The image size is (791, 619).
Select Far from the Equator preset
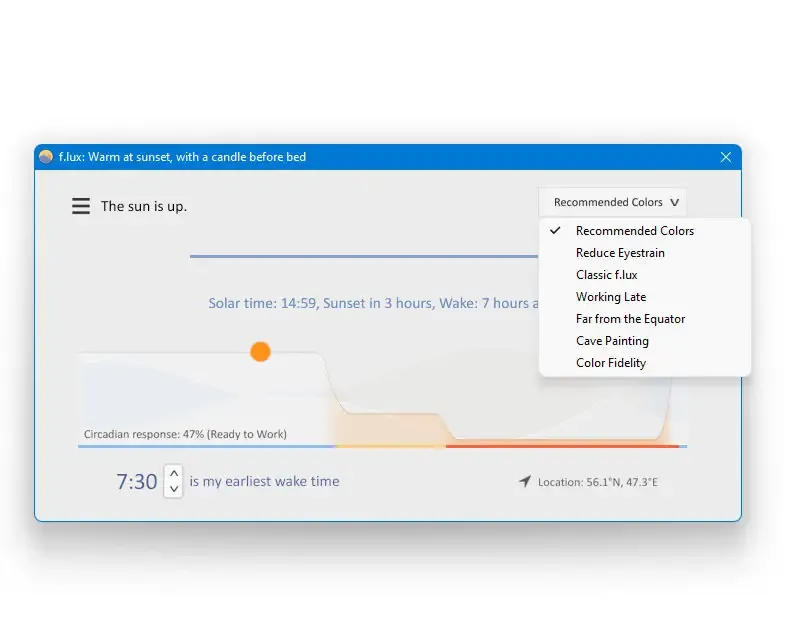[x=645, y=319]
